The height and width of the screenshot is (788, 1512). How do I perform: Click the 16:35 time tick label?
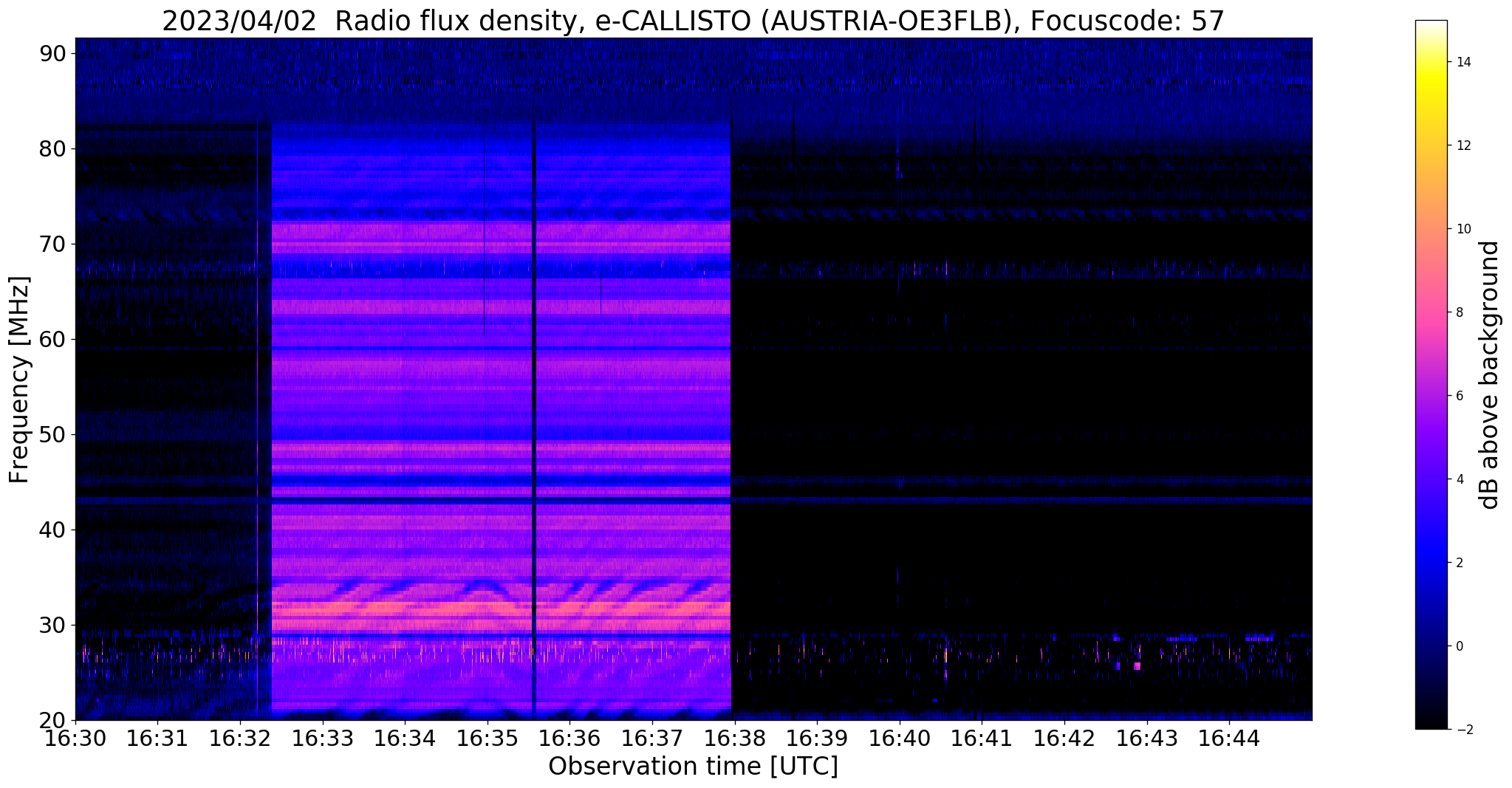[x=488, y=737]
